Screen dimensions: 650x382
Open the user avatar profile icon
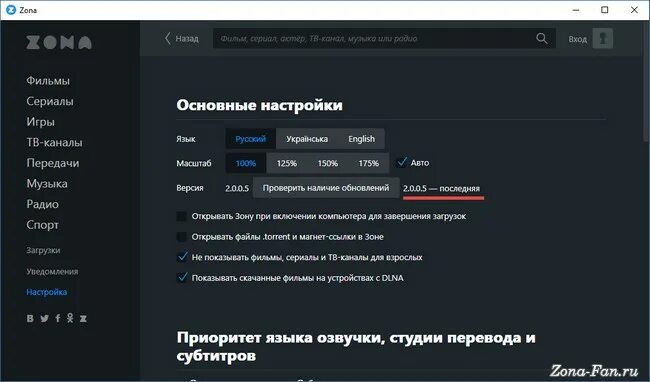tap(603, 39)
